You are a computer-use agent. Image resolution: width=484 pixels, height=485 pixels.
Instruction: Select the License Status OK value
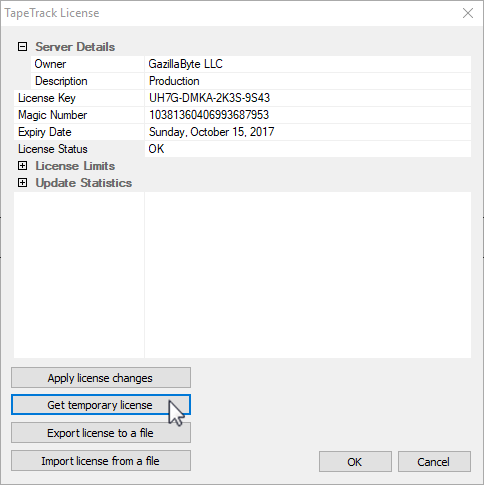click(308, 149)
